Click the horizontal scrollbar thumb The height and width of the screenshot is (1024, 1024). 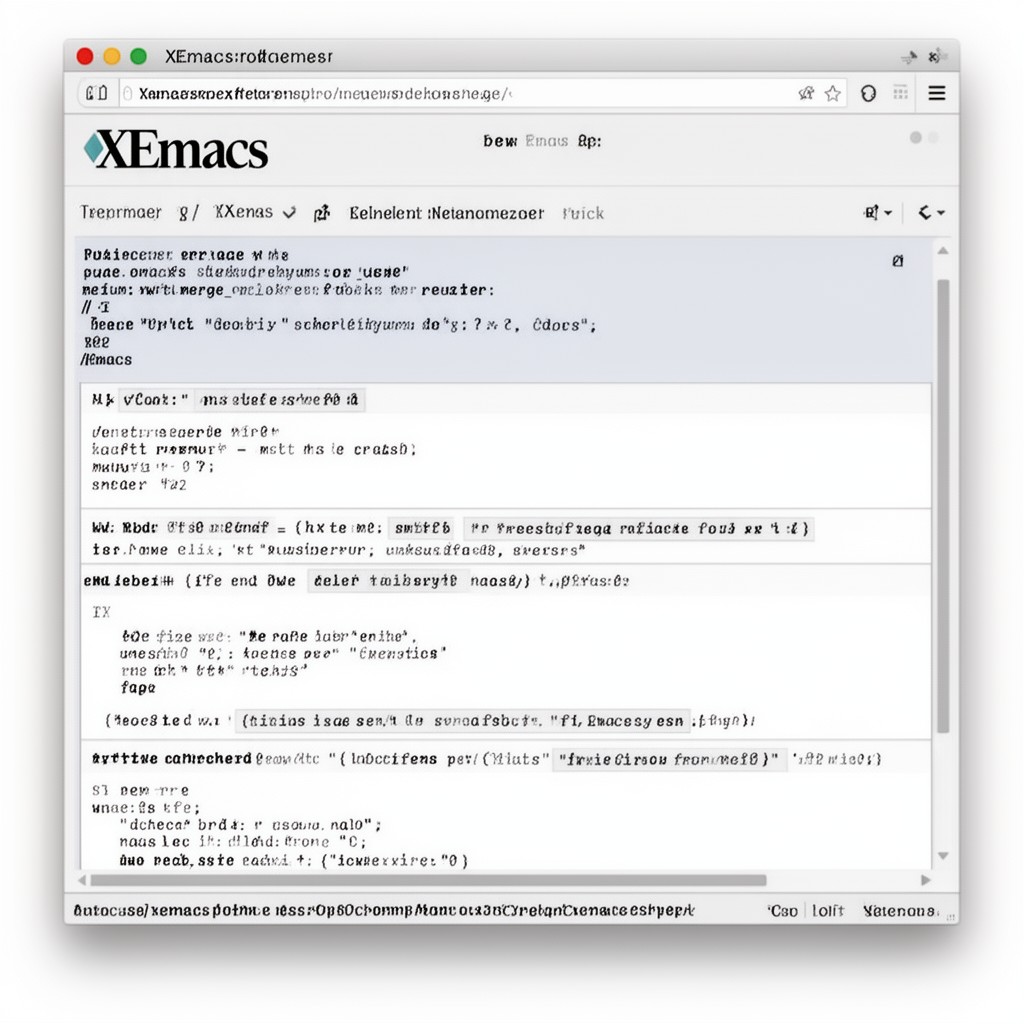tap(428, 880)
